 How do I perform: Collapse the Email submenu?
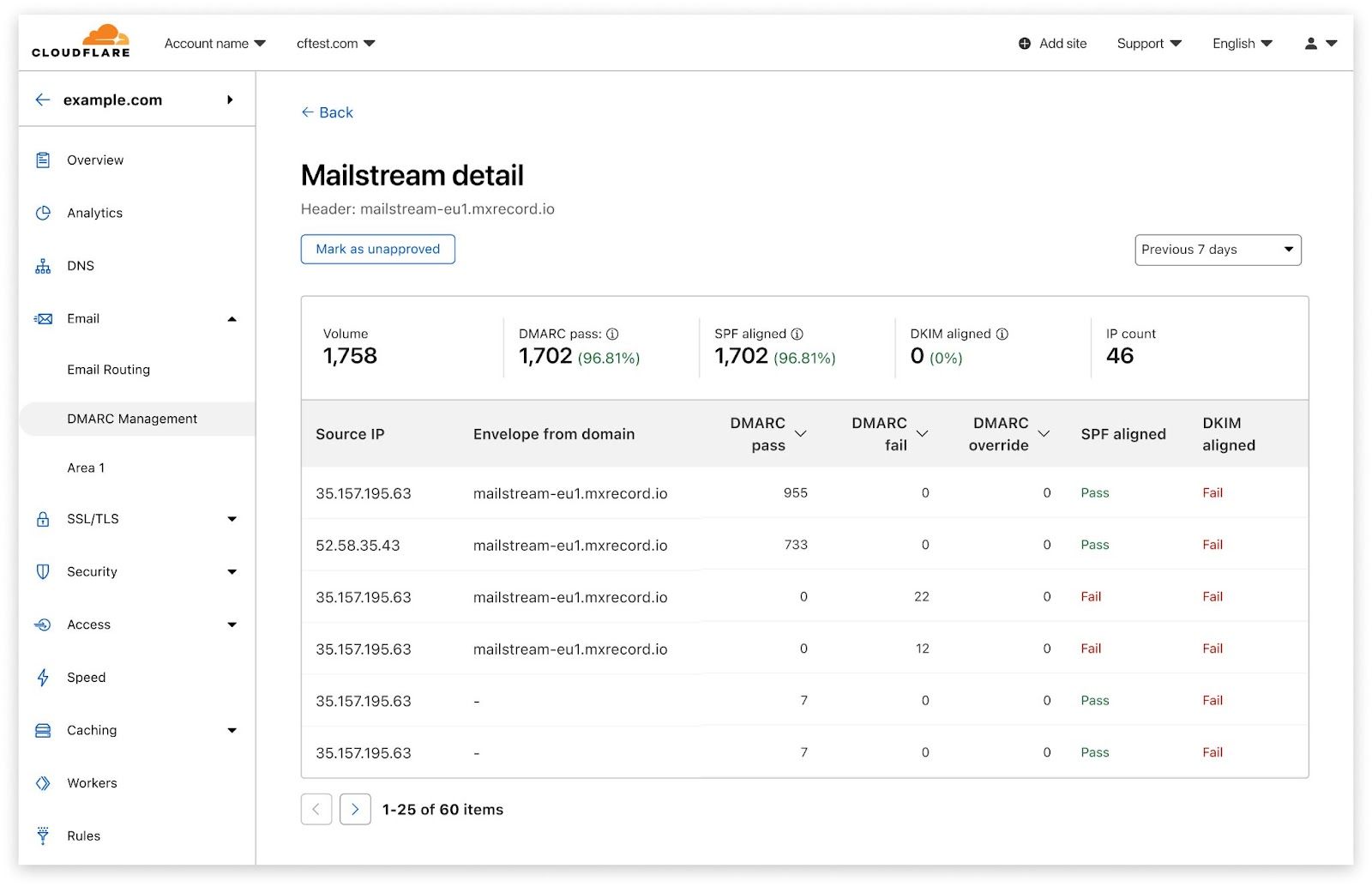(x=232, y=318)
